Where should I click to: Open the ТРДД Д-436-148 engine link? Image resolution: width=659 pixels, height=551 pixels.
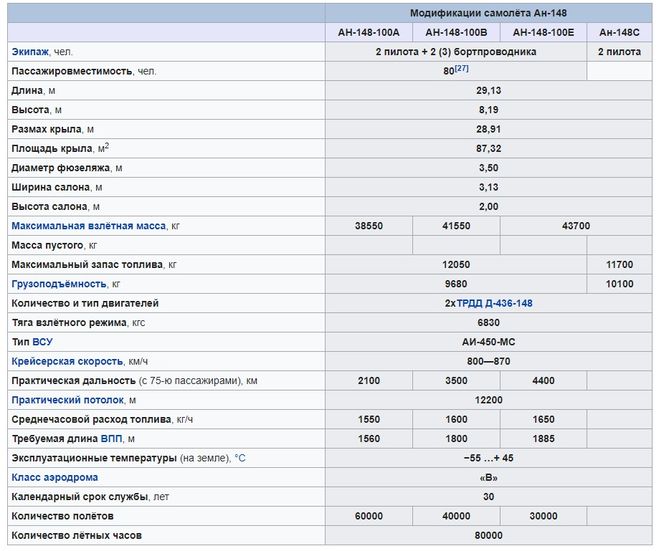494,303
